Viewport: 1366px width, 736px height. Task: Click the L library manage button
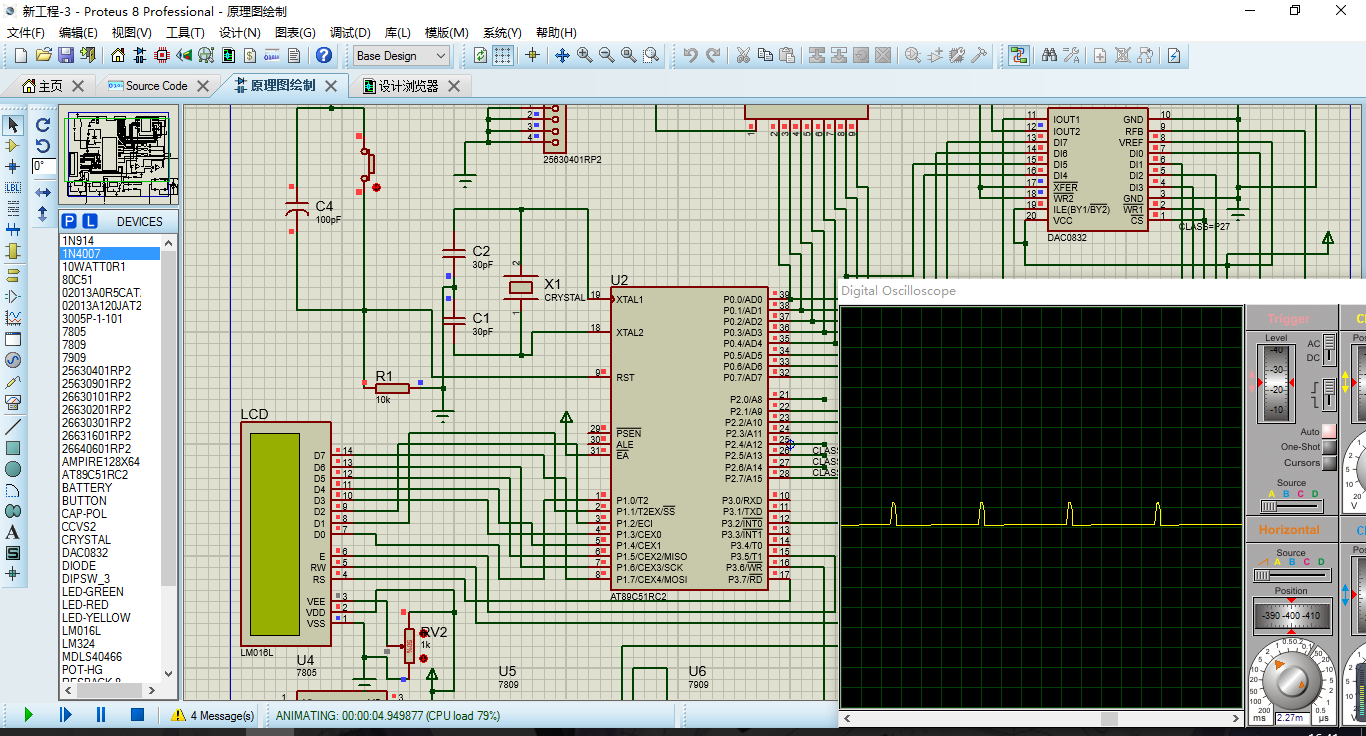[x=89, y=221]
